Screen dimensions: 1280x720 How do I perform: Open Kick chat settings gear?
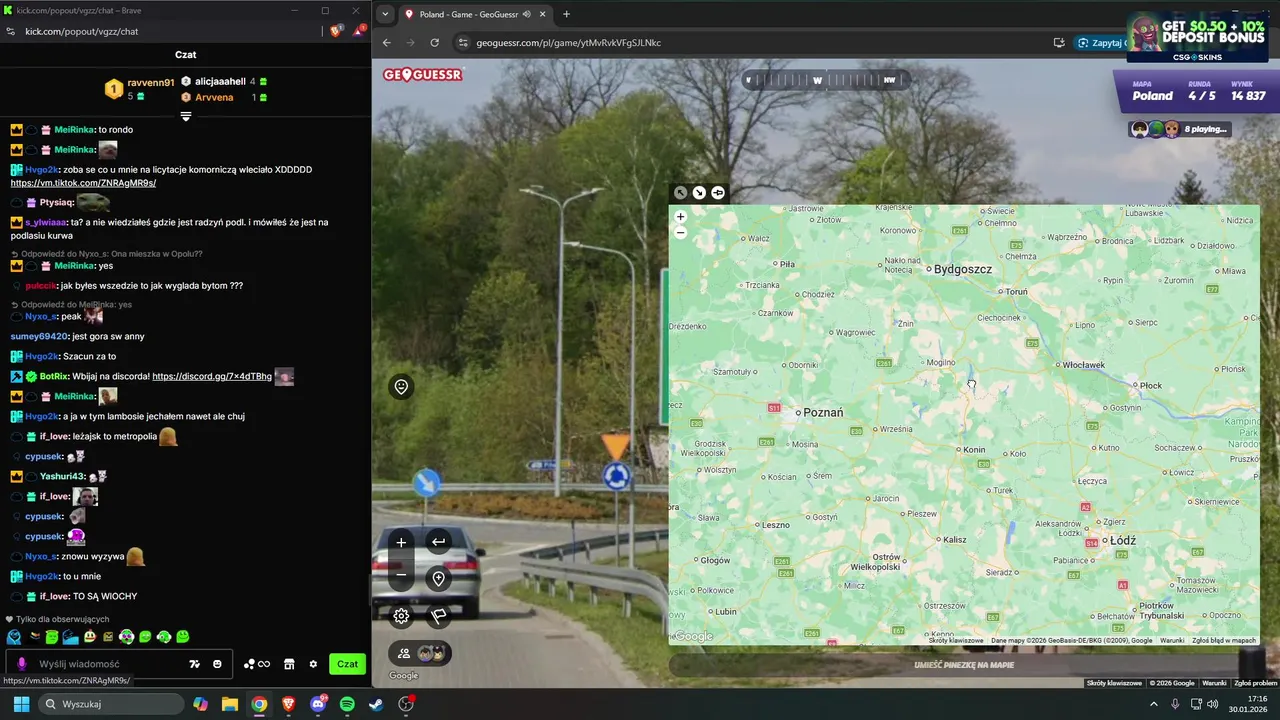(x=313, y=664)
